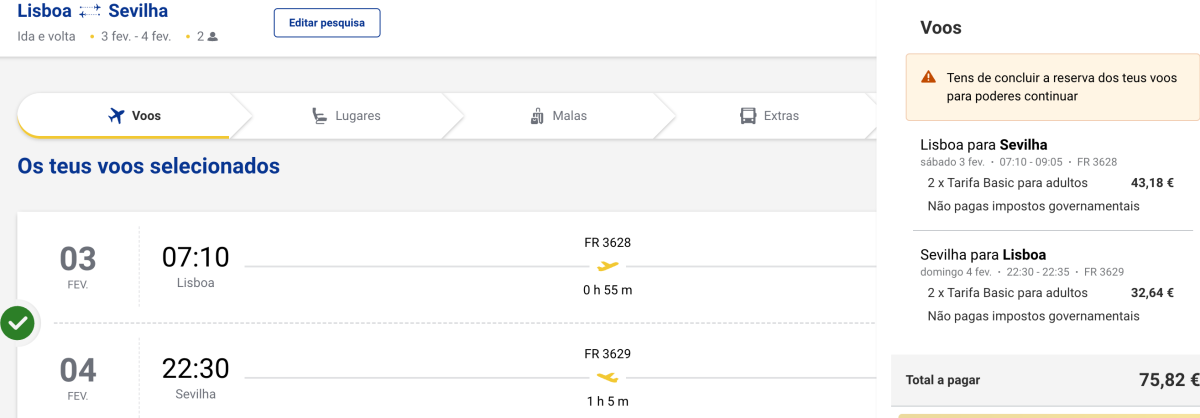
Task: Click the seat icon beside Lugares
Action: 320,116
